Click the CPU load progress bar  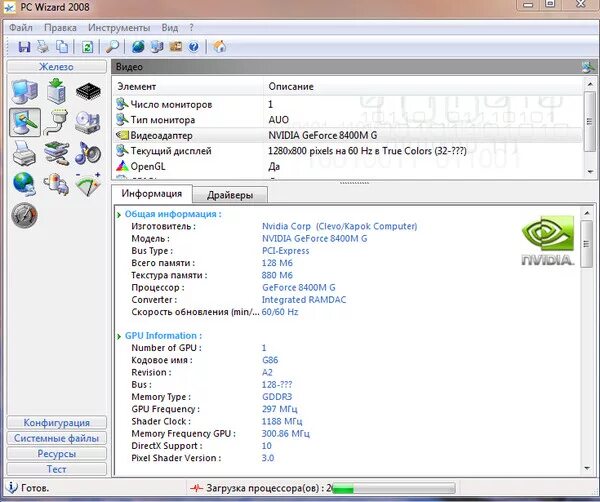pos(393,488)
